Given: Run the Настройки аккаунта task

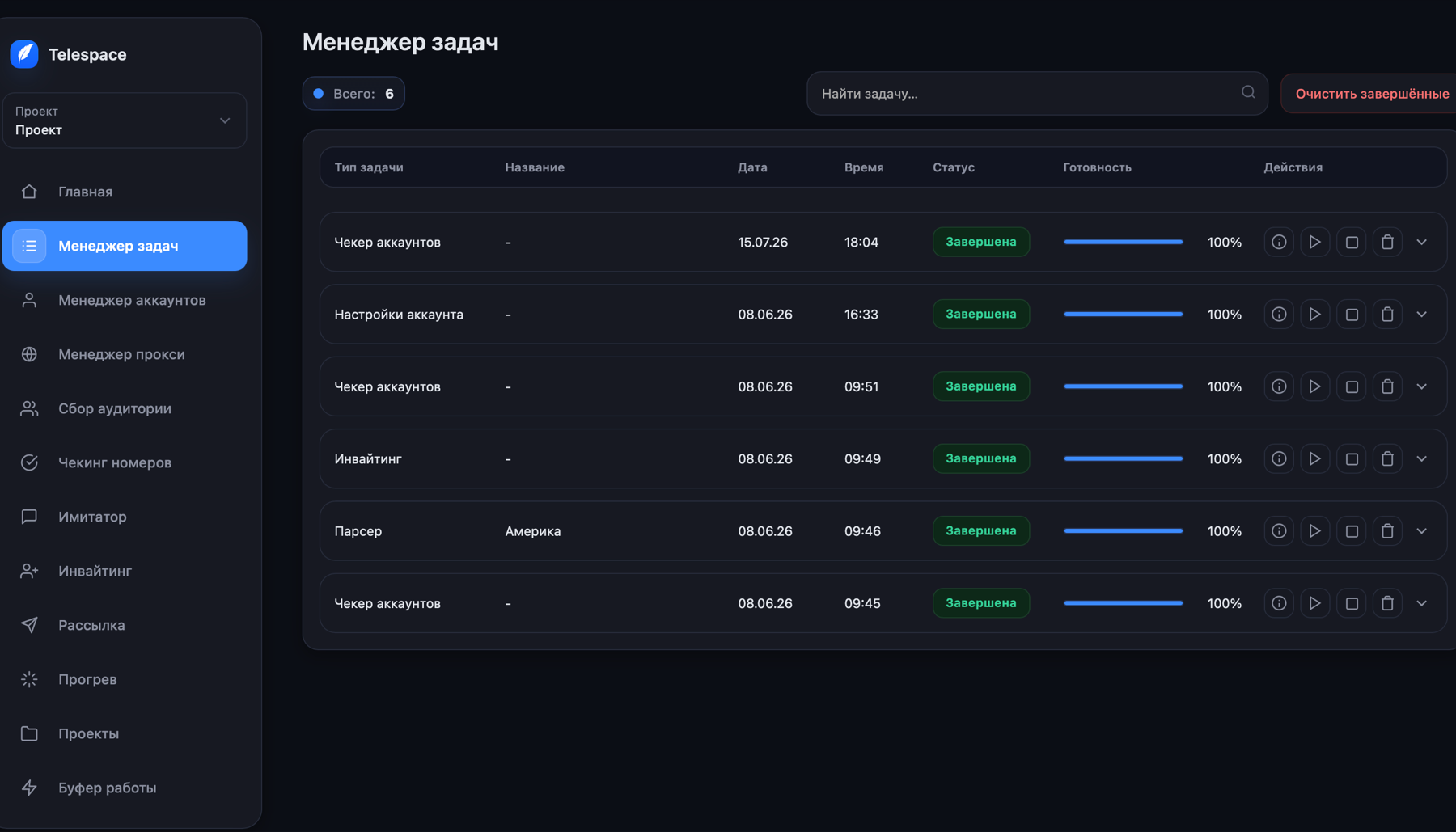Looking at the screenshot, I should tap(1315, 314).
